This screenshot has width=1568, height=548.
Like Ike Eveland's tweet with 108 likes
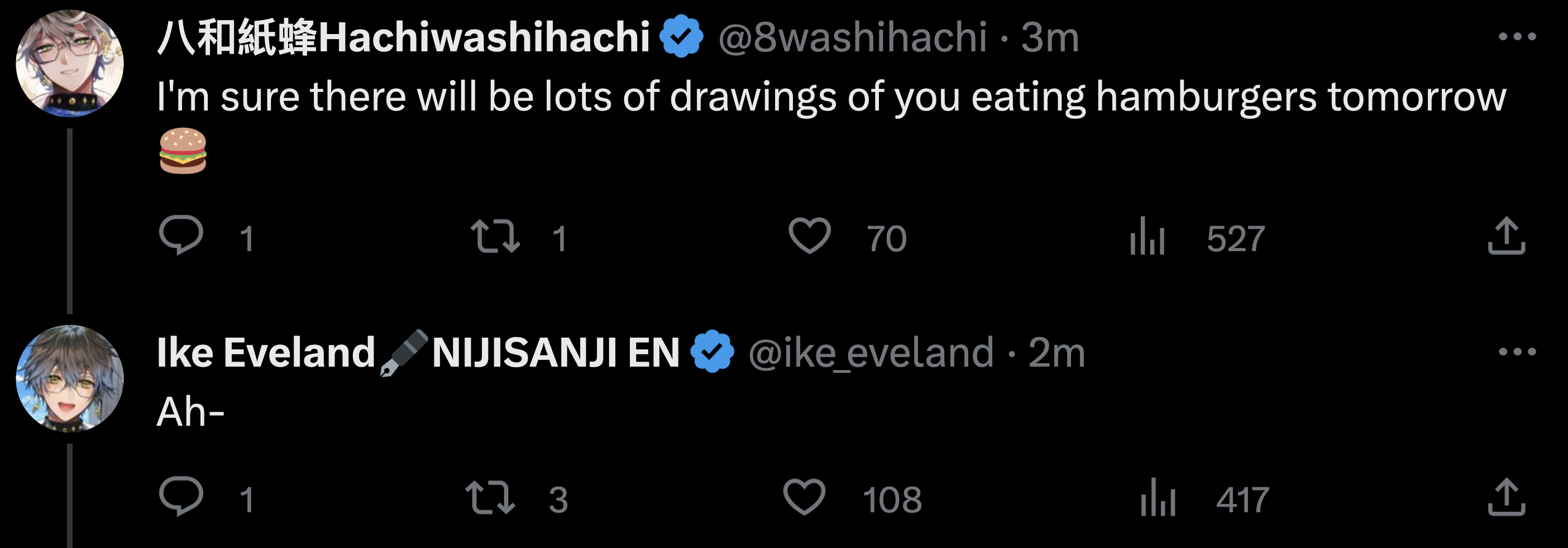pos(804,498)
